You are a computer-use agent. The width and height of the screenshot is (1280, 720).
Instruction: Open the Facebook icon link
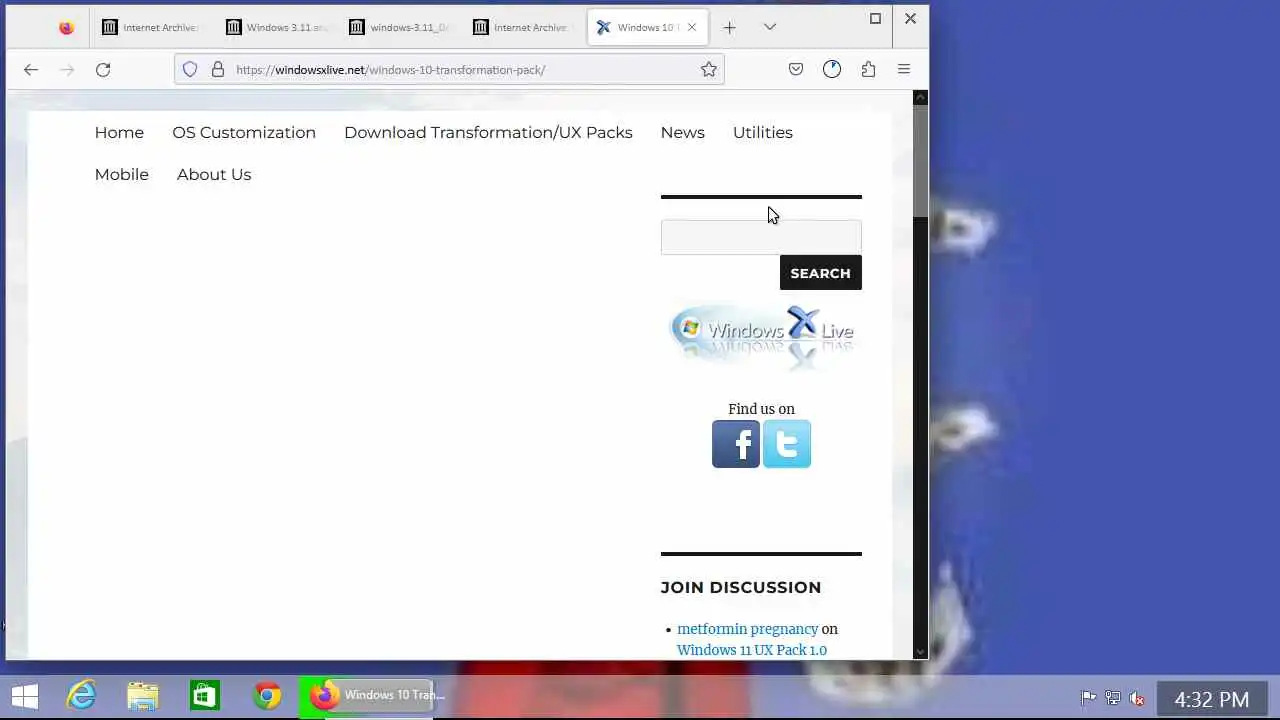736,444
